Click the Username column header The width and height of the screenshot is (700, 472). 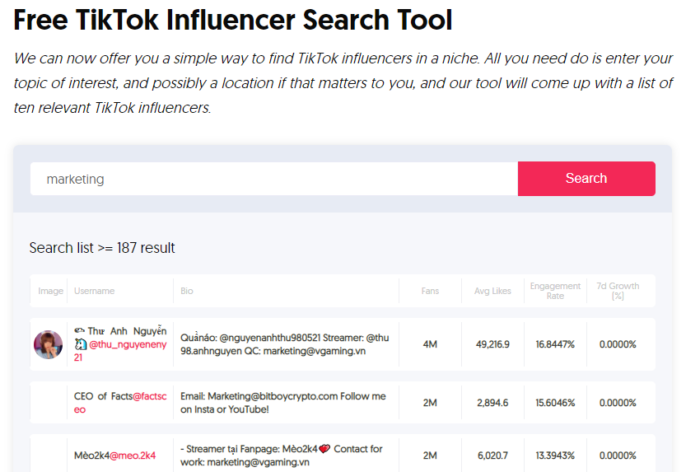point(94,291)
